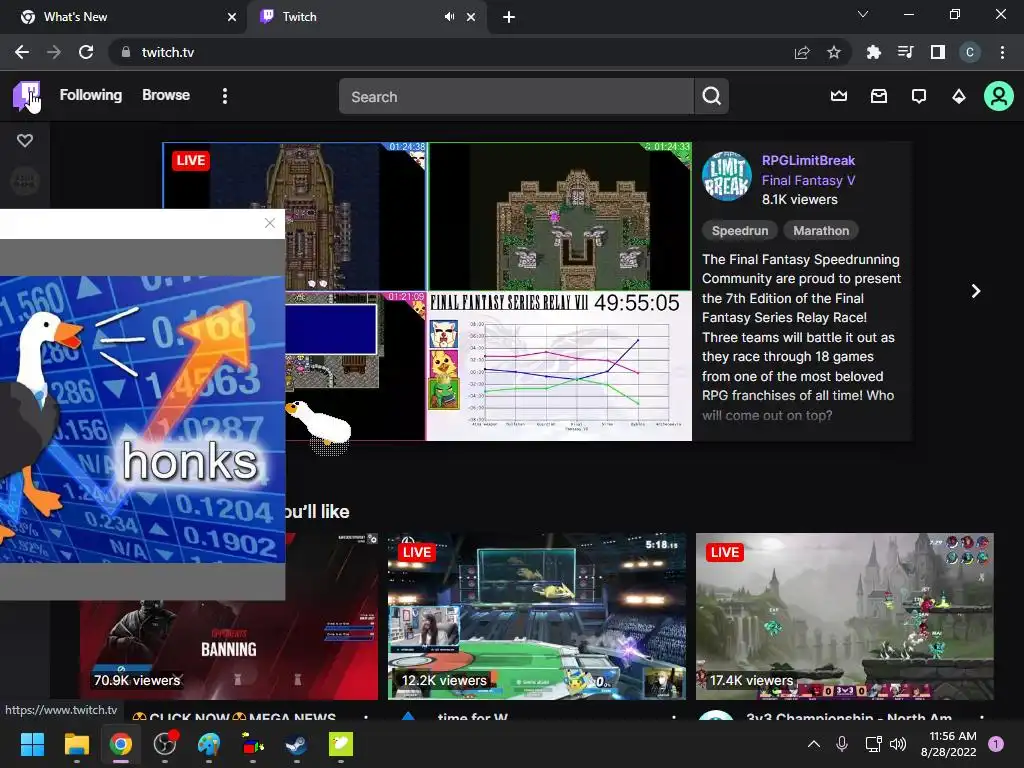The width and height of the screenshot is (1024, 768).
Task: Show hidden system tray icons
Action: click(814, 744)
